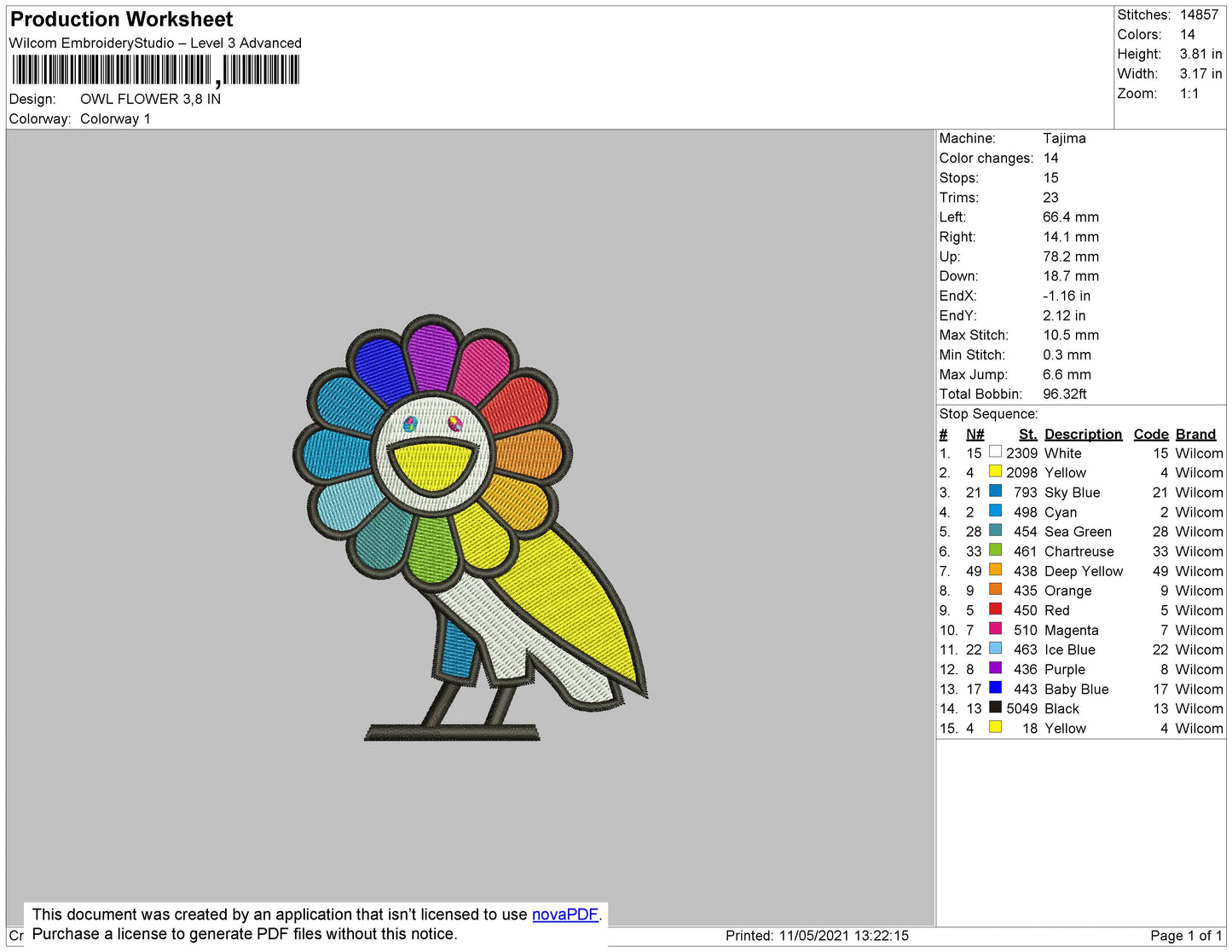Click the 'Sky Blue' description
The height and width of the screenshot is (952, 1232).
1072,493
